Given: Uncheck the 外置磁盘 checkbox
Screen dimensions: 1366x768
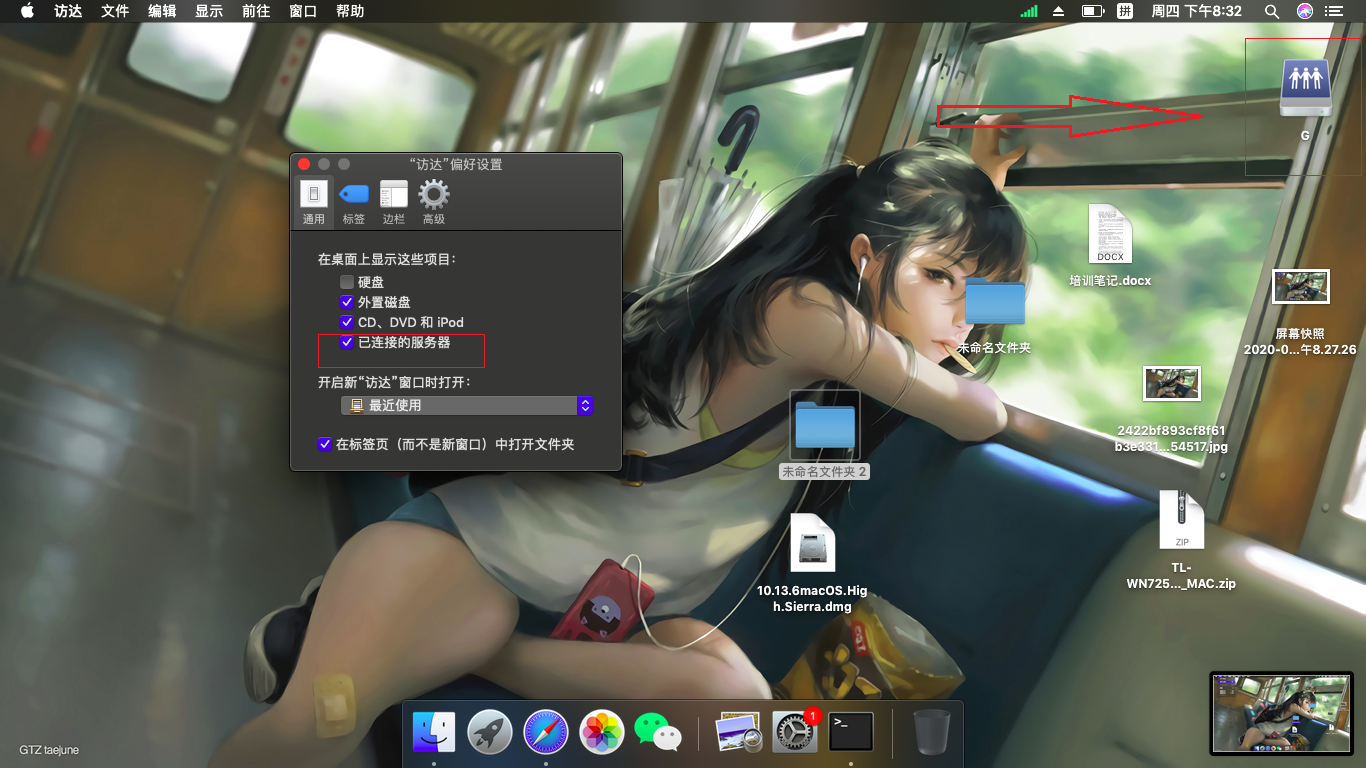Looking at the screenshot, I should [347, 302].
